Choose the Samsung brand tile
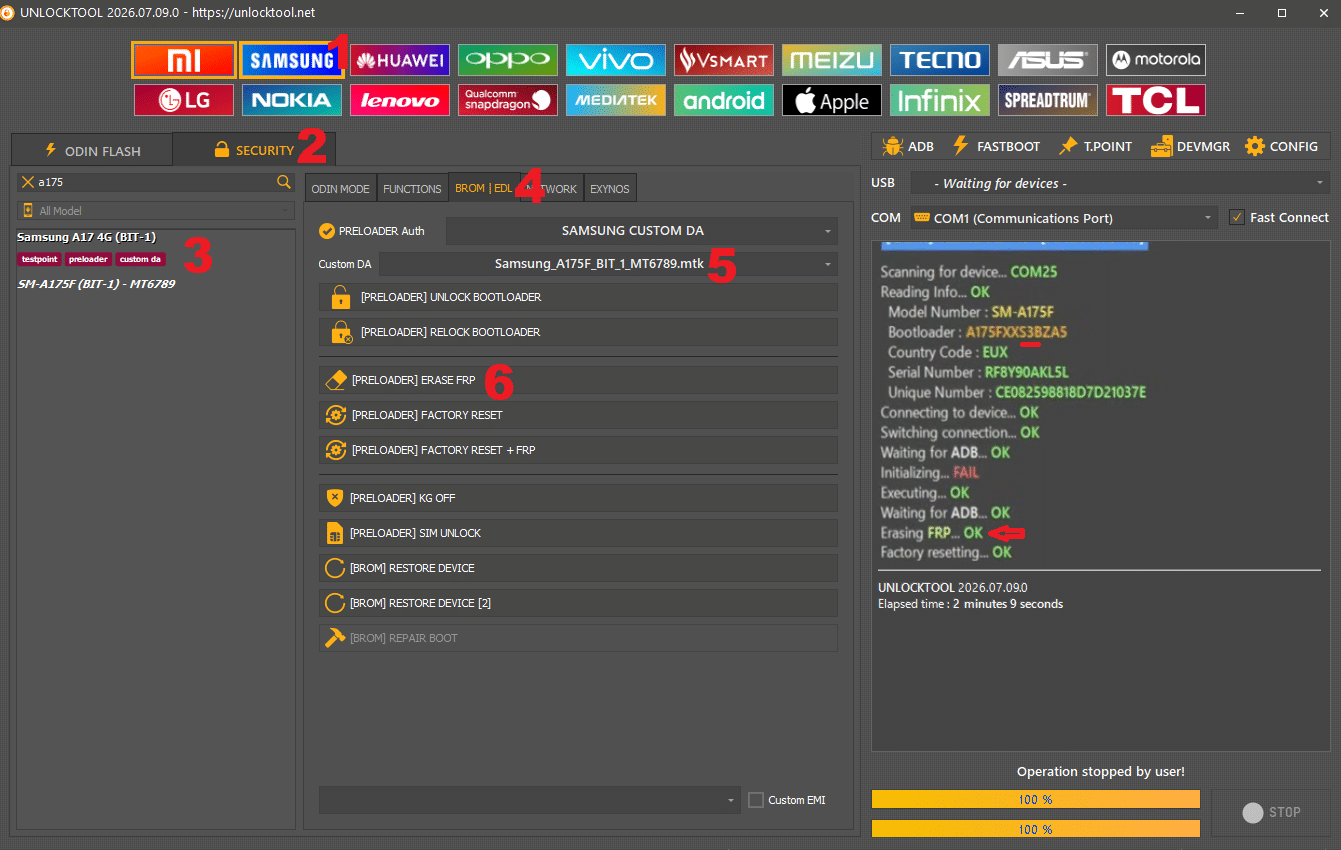 (x=291, y=60)
